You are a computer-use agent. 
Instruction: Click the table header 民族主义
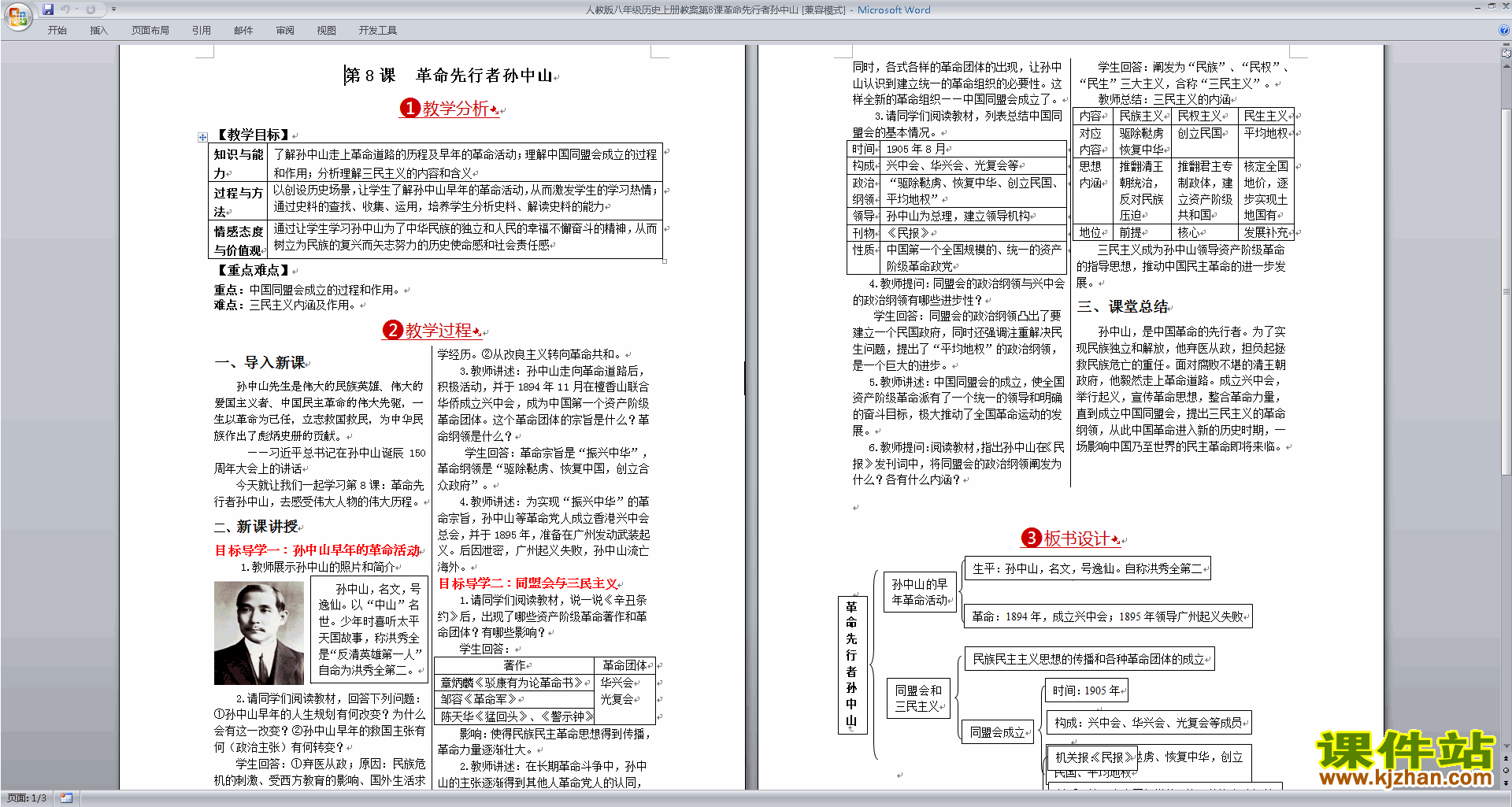pyautogui.click(x=1142, y=116)
